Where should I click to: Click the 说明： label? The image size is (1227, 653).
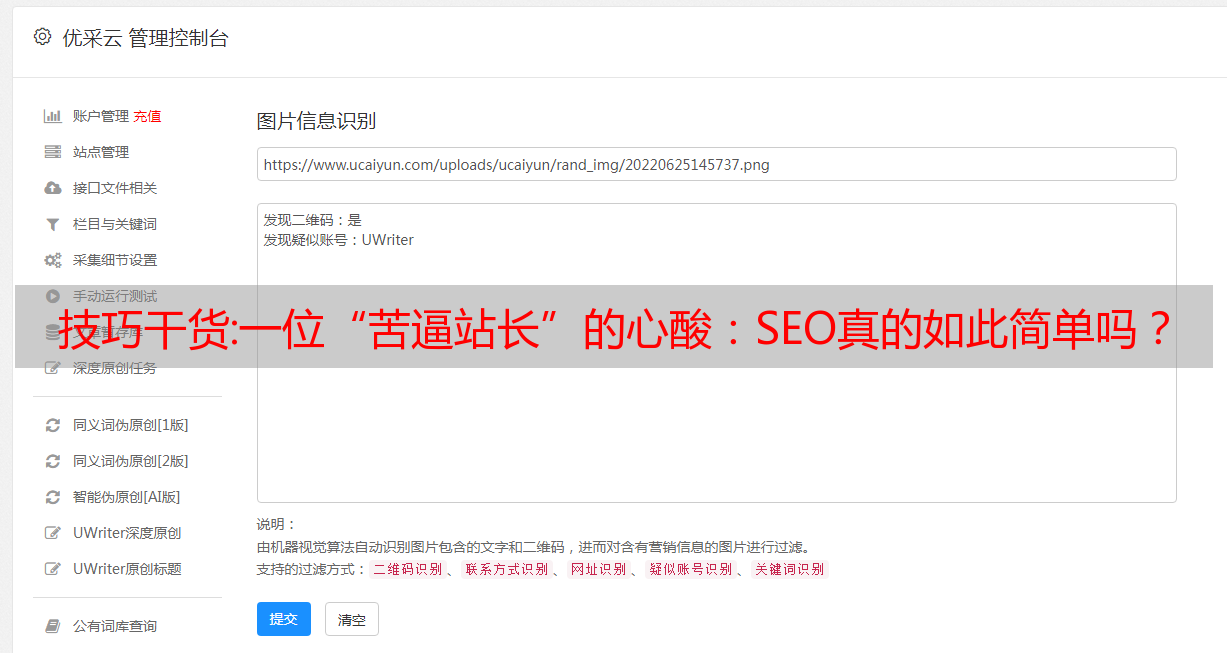point(277,524)
